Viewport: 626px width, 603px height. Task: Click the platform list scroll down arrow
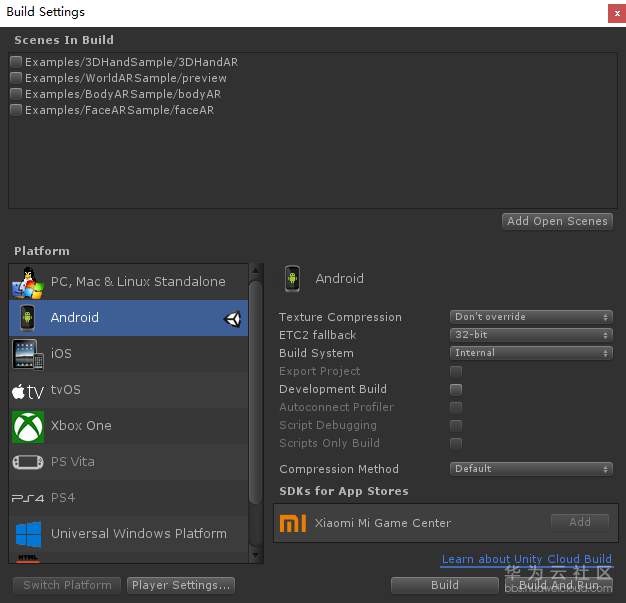point(256,556)
